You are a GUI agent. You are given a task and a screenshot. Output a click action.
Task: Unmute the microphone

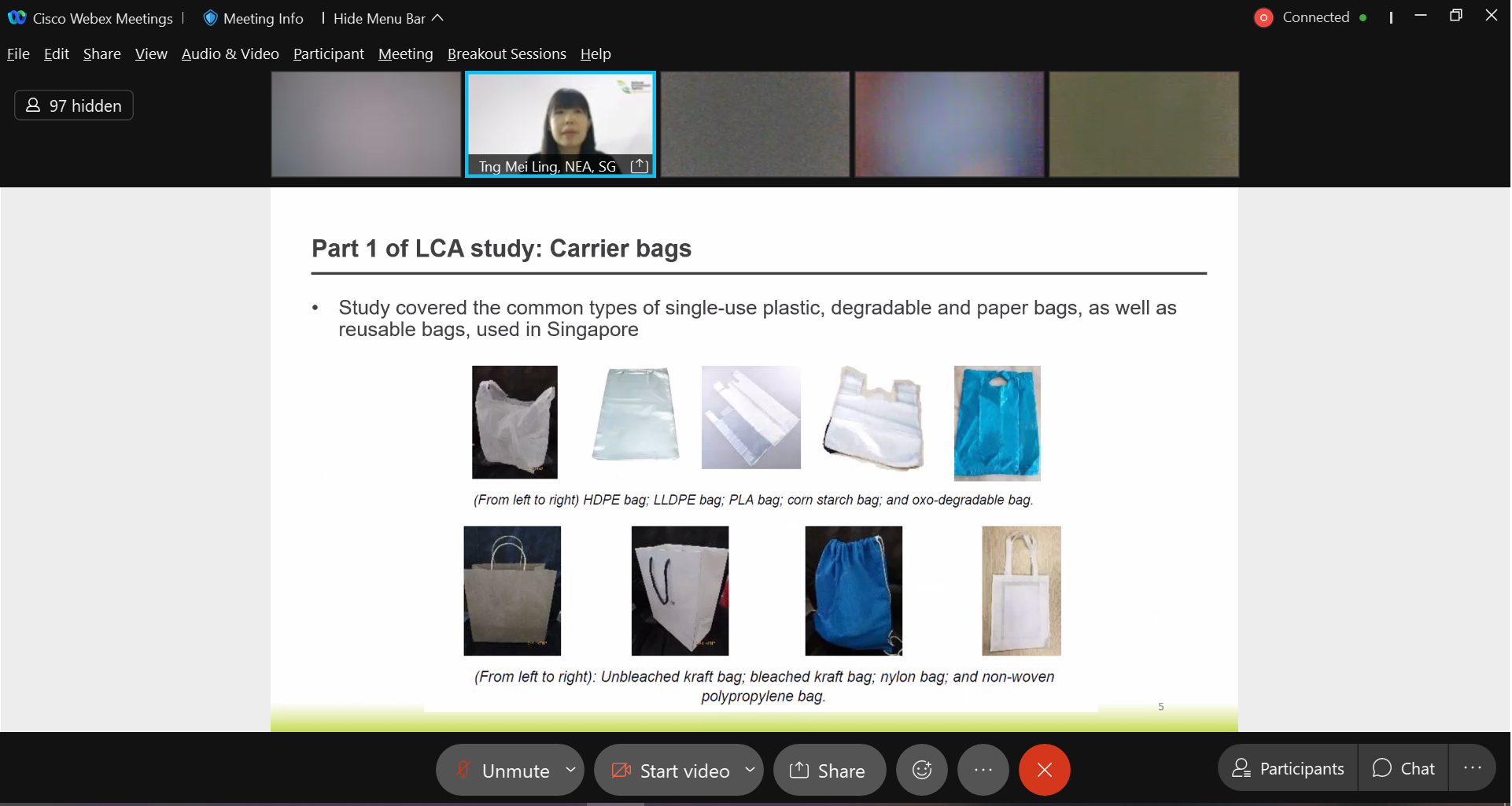tap(503, 770)
